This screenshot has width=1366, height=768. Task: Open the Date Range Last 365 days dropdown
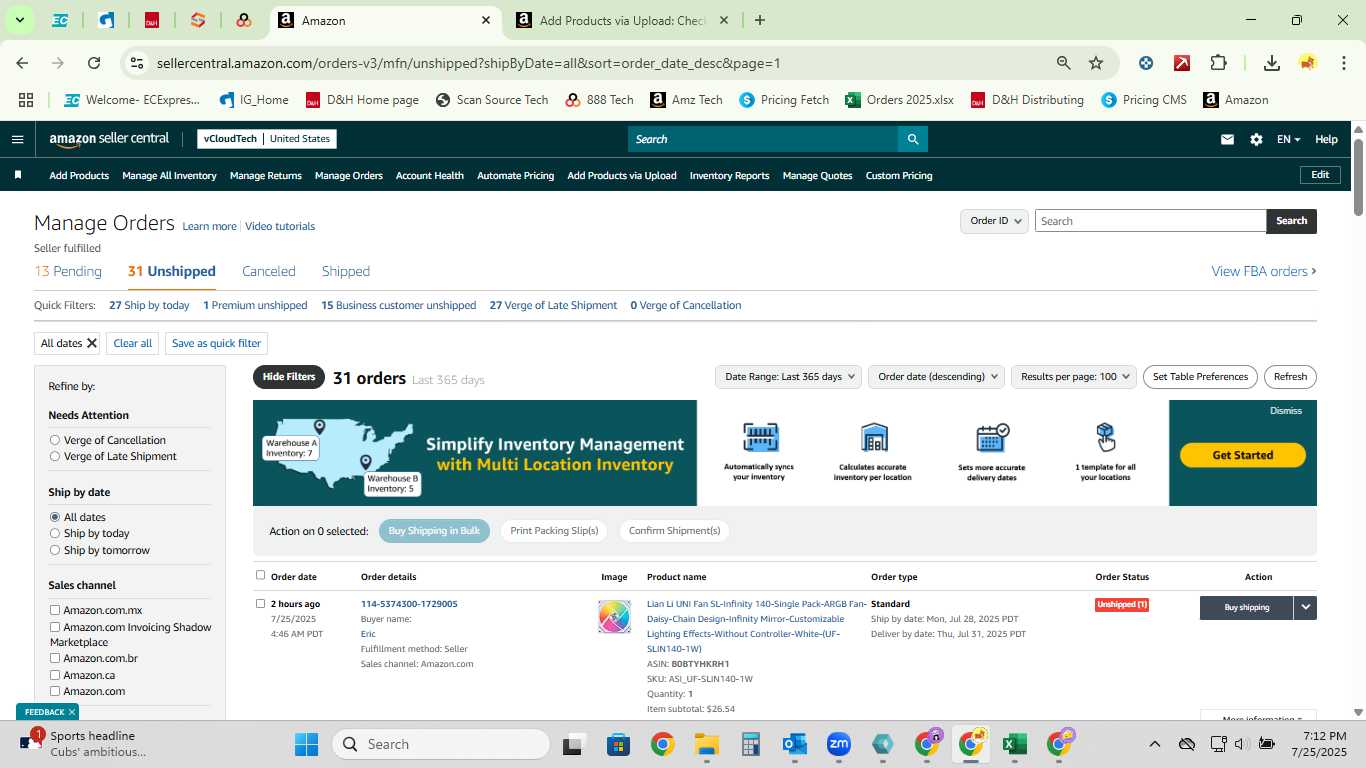click(x=788, y=377)
